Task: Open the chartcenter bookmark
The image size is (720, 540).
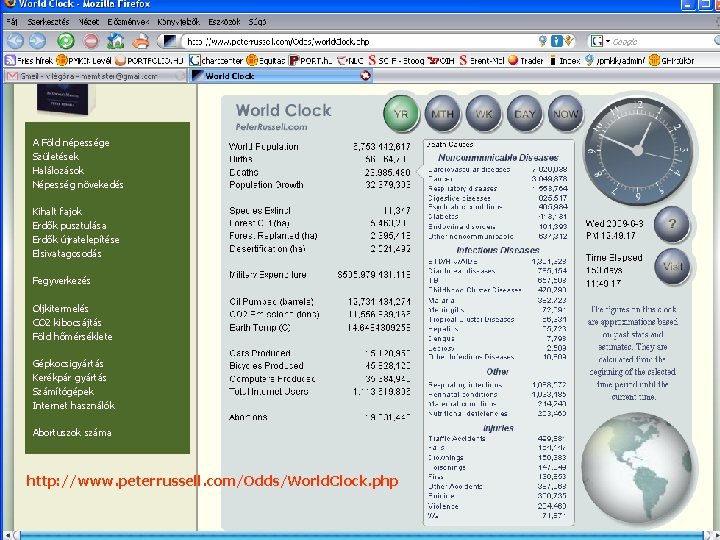Action: (x=216, y=60)
